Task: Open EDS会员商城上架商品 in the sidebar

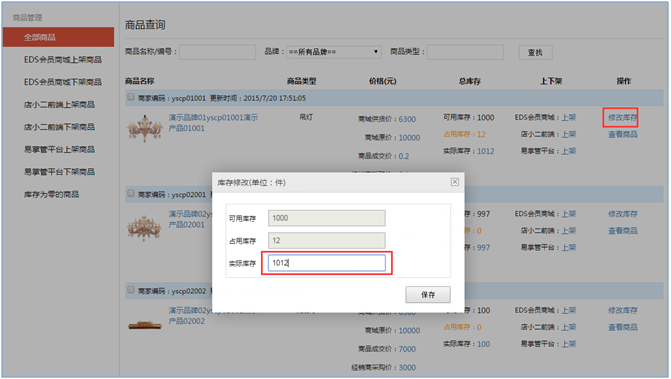Action: point(63,59)
